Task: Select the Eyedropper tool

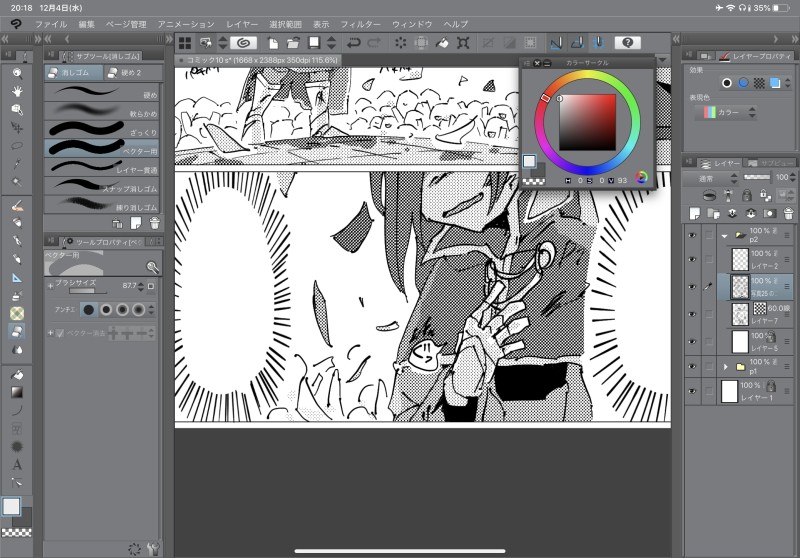Action: (x=17, y=164)
